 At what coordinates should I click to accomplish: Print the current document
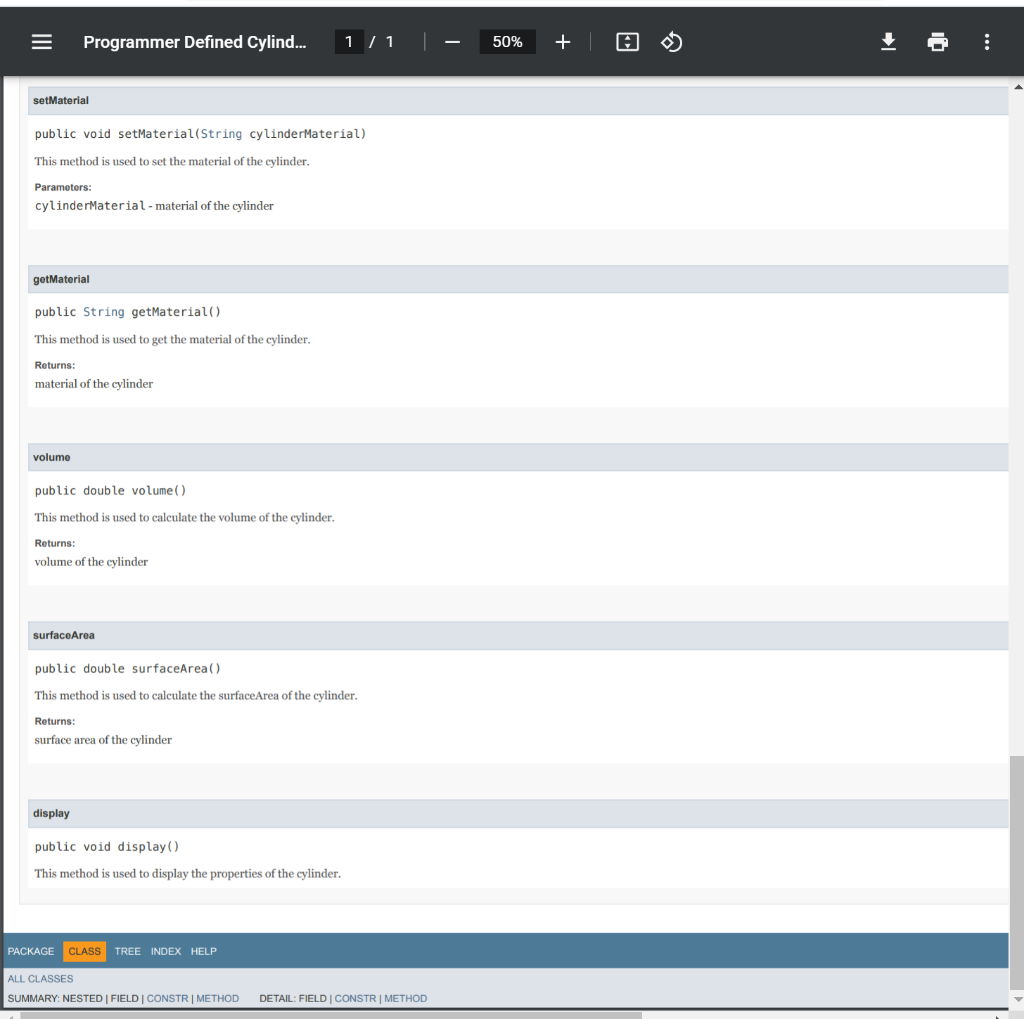point(937,41)
